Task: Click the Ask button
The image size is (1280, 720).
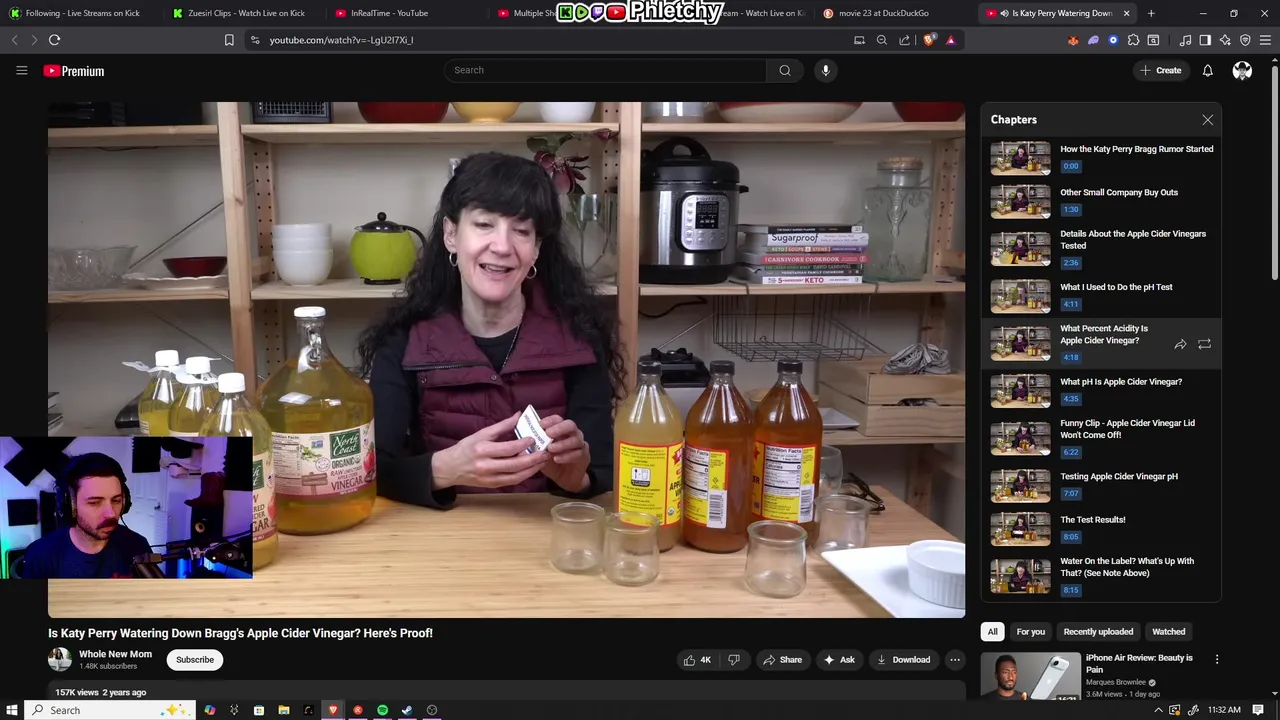Action: [838, 660]
